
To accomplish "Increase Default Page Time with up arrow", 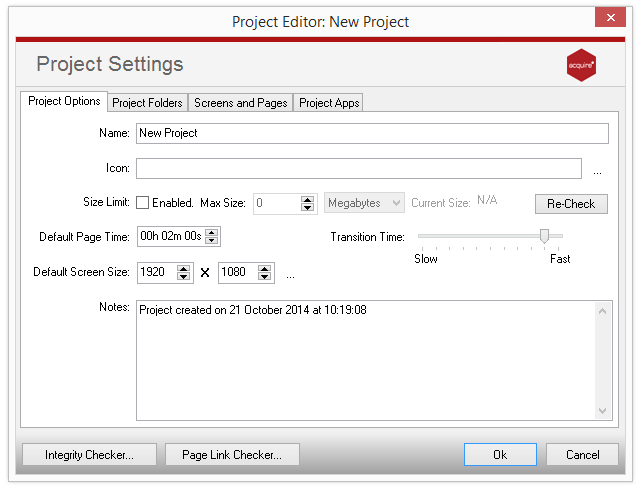I will [211, 233].
